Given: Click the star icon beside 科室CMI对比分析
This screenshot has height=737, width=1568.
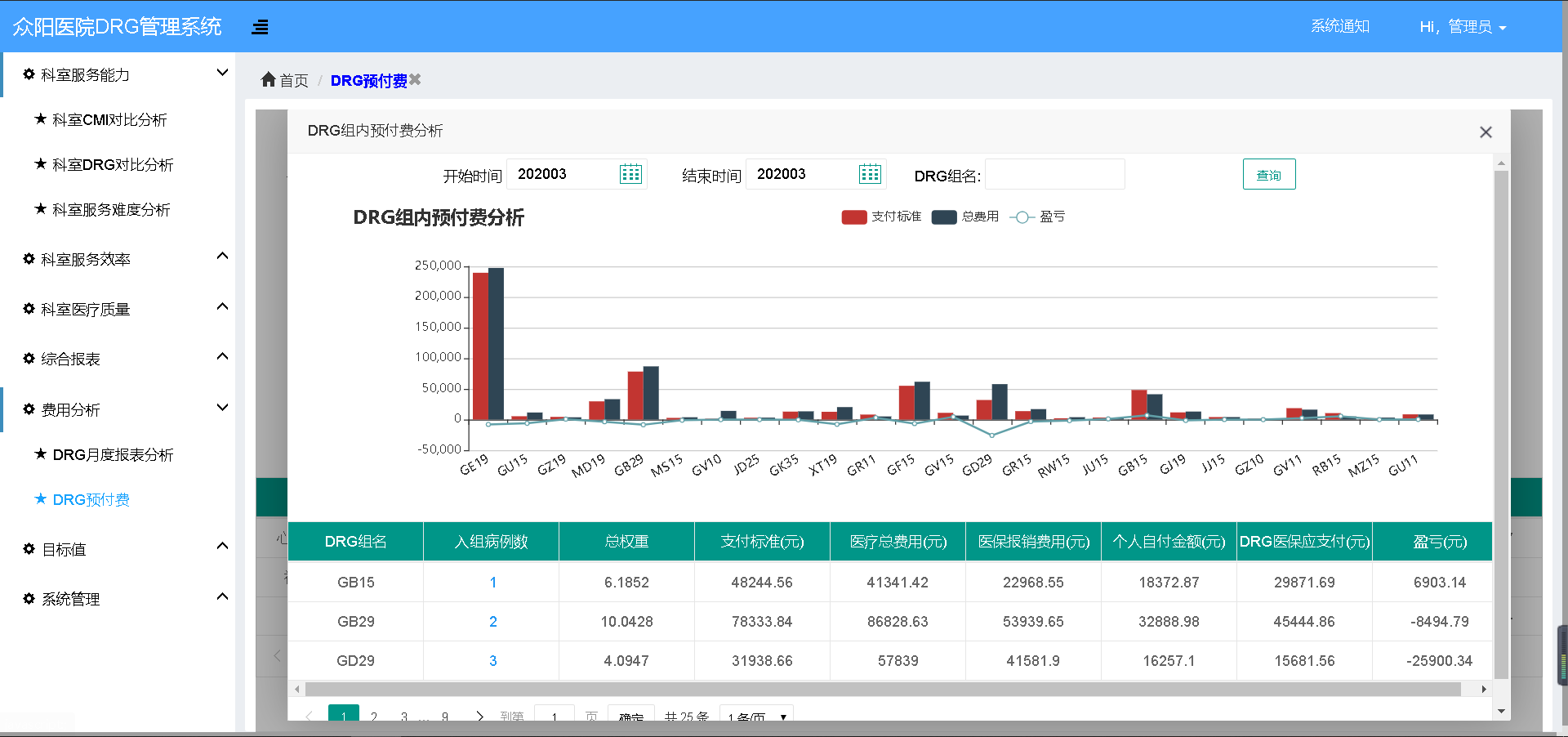Looking at the screenshot, I should click(40, 119).
